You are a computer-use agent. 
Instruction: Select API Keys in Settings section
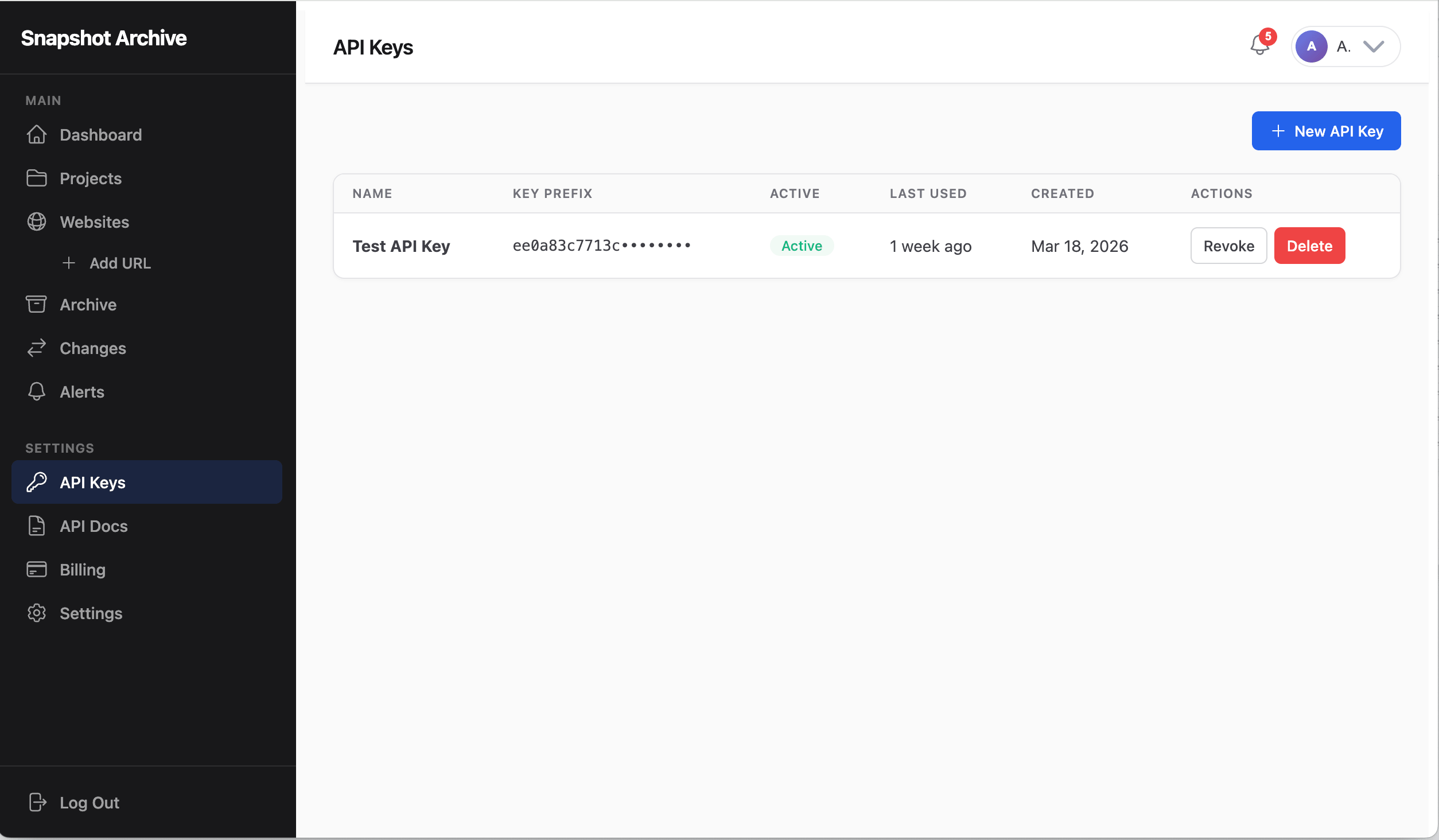[147, 482]
